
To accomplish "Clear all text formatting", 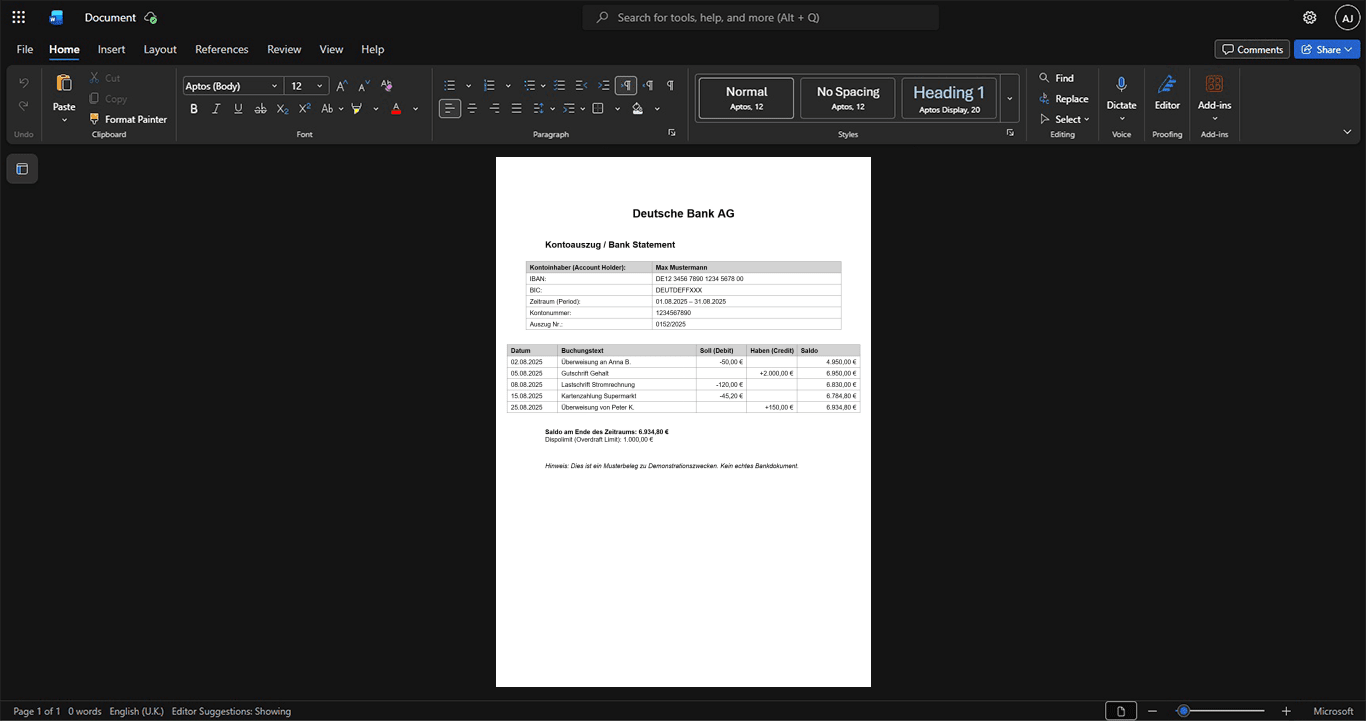I will pos(386,86).
